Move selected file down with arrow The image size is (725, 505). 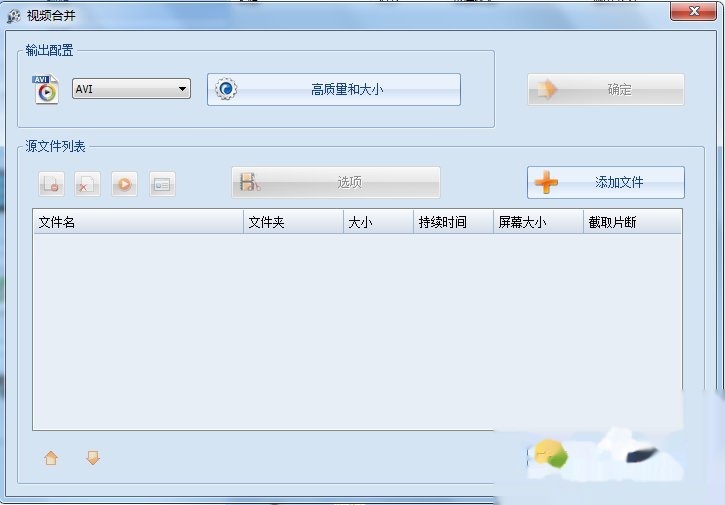click(93, 458)
